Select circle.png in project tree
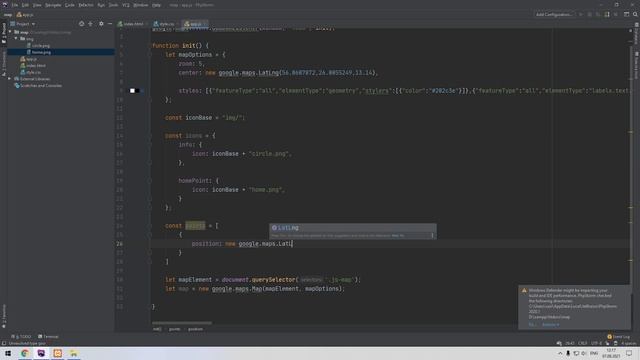This screenshot has width=640, height=360. (x=40, y=46)
